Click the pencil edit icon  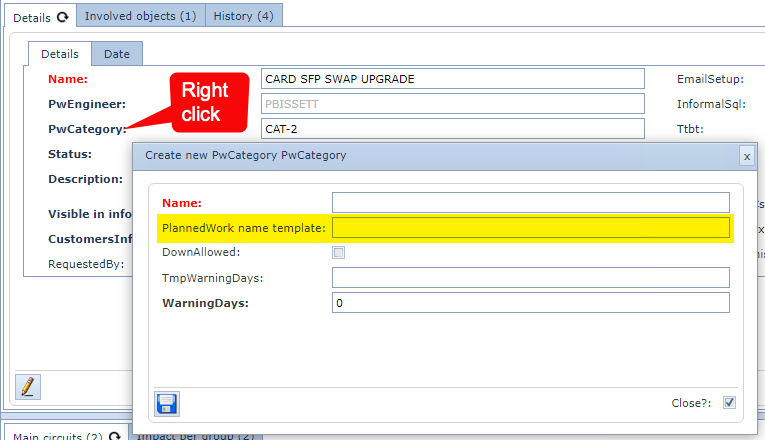coord(28,385)
